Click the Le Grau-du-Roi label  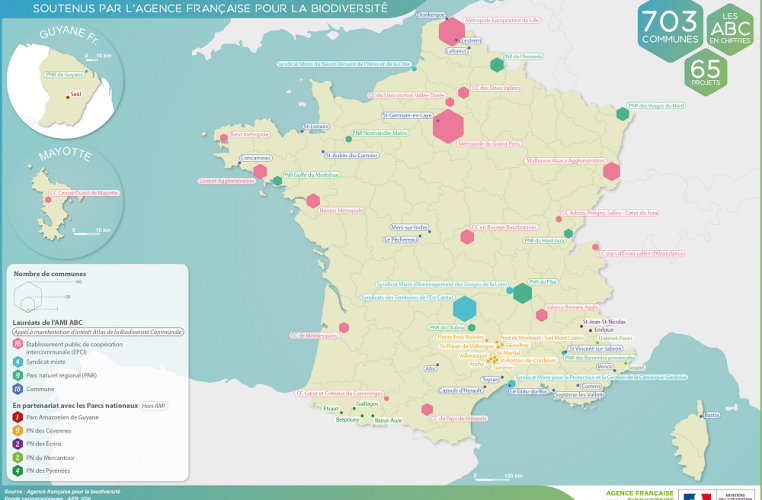[528, 391]
